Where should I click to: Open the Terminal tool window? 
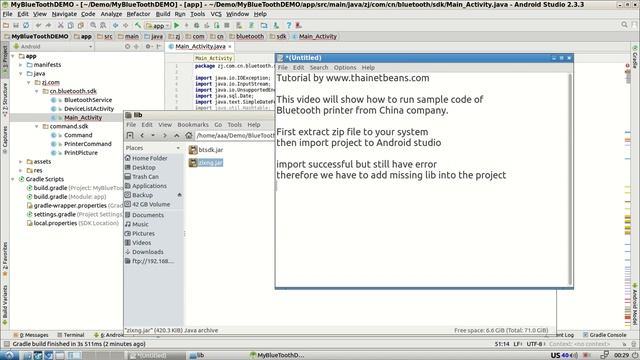(71, 335)
